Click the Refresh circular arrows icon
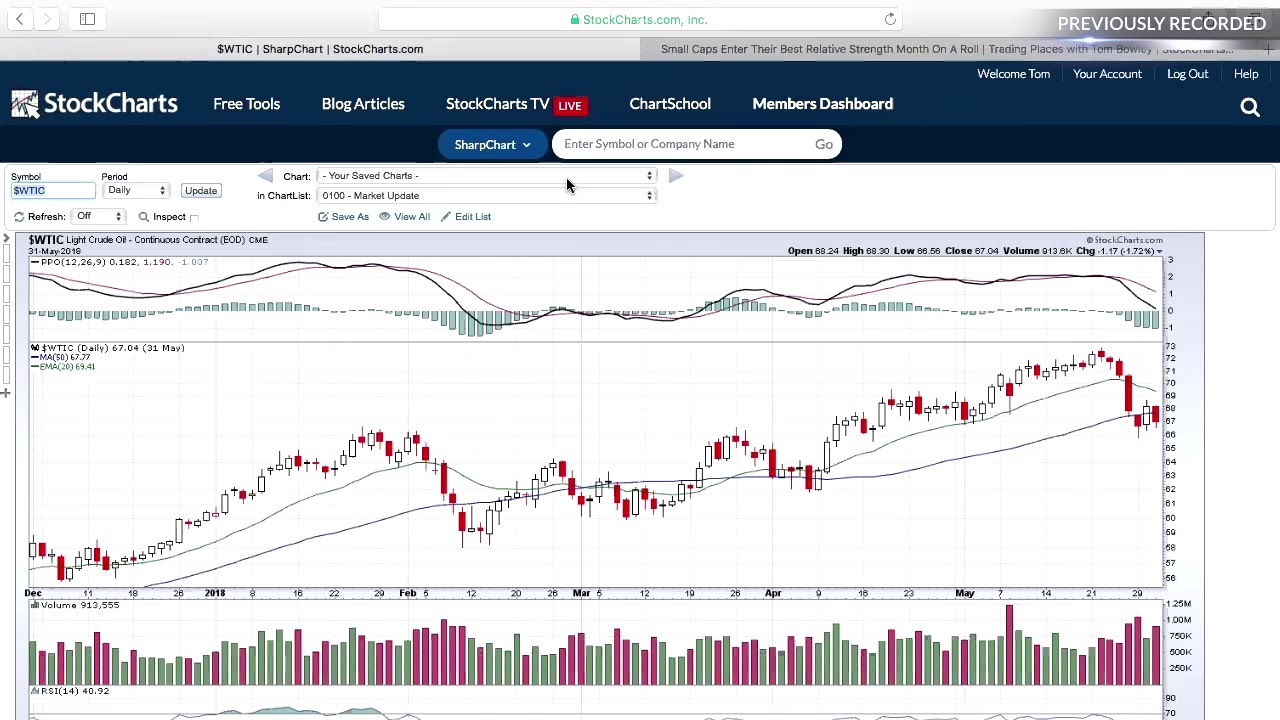The image size is (1280, 720). [x=19, y=217]
